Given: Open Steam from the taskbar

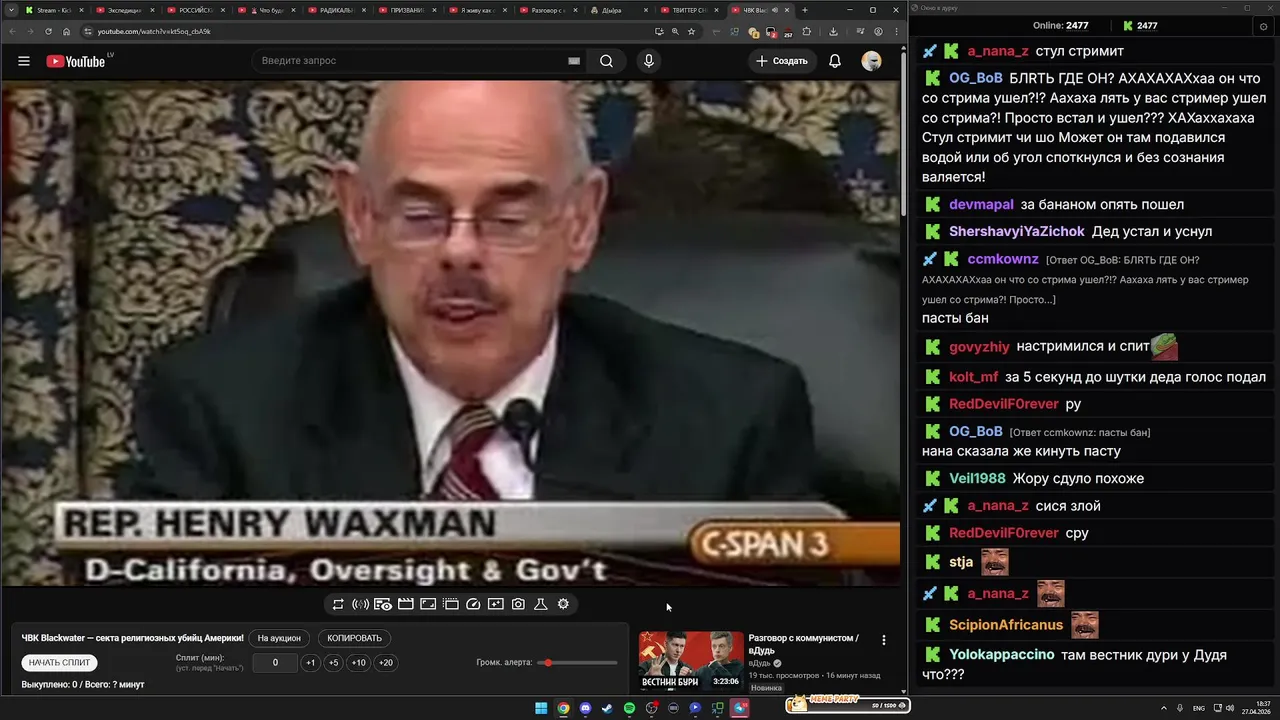Looking at the screenshot, I should coord(607,708).
